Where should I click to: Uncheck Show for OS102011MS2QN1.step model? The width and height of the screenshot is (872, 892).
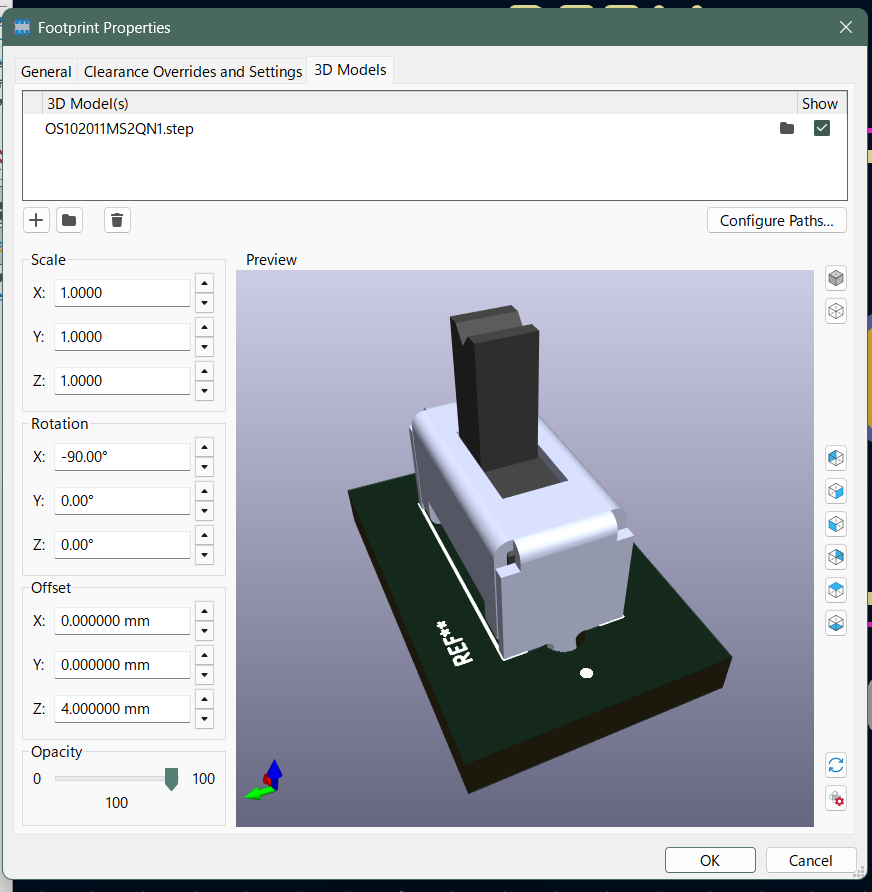click(822, 129)
